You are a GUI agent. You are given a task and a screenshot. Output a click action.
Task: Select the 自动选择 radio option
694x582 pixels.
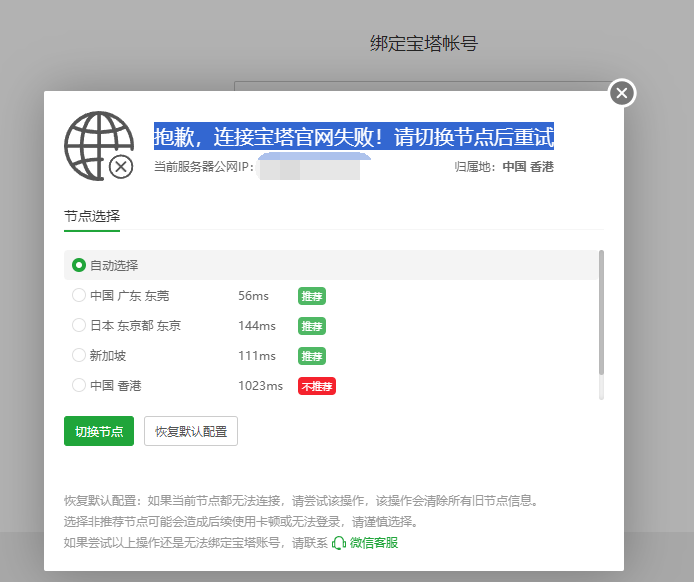(x=79, y=265)
